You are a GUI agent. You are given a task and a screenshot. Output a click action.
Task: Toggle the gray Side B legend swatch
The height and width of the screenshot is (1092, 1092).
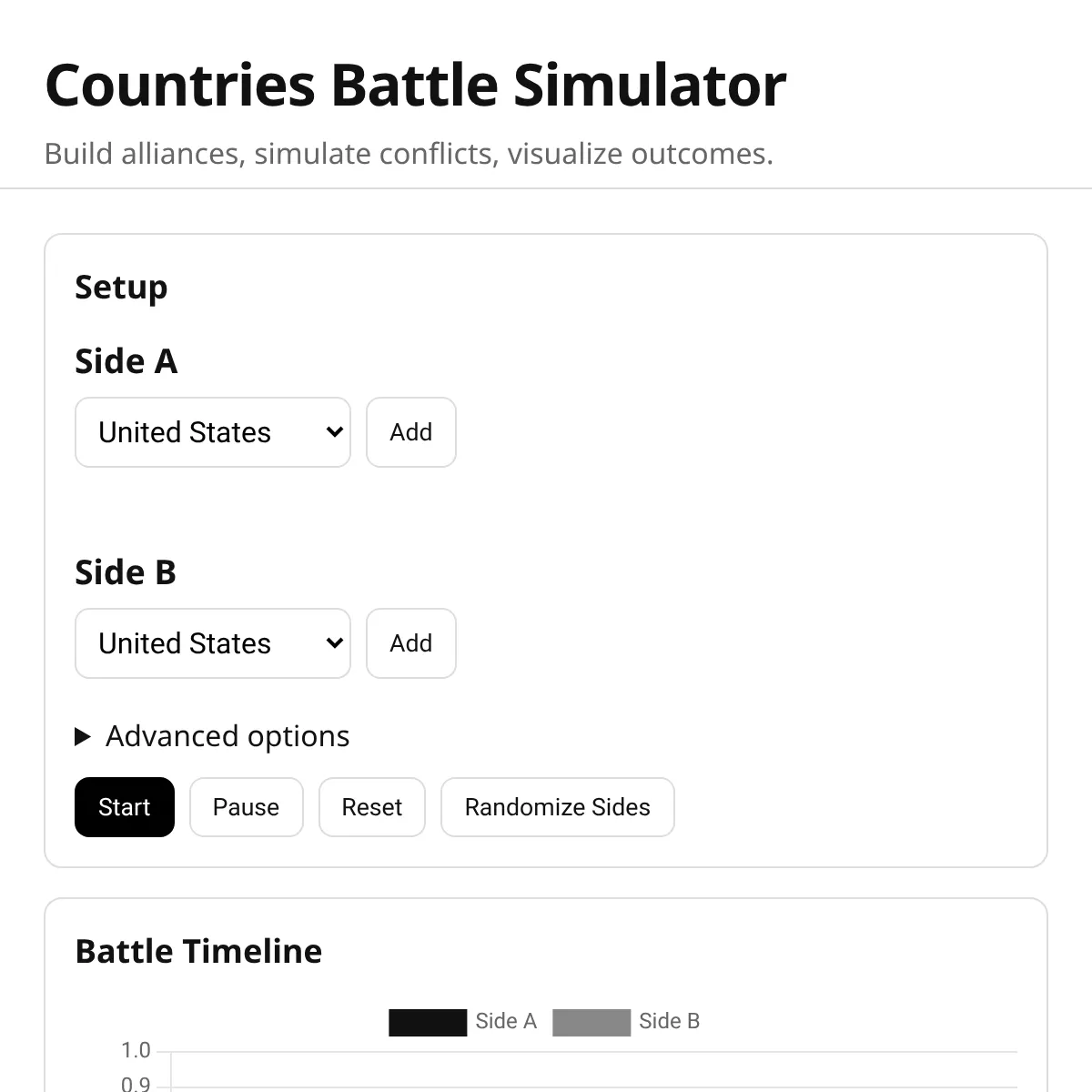pos(591,1022)
